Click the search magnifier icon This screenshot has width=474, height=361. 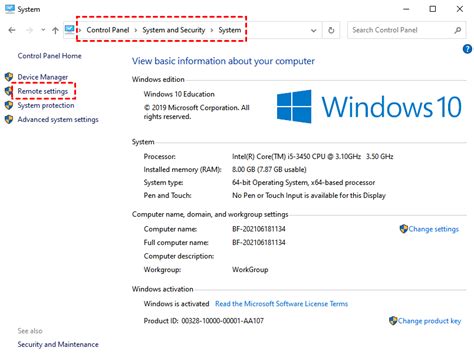click(x=458, y=30)
